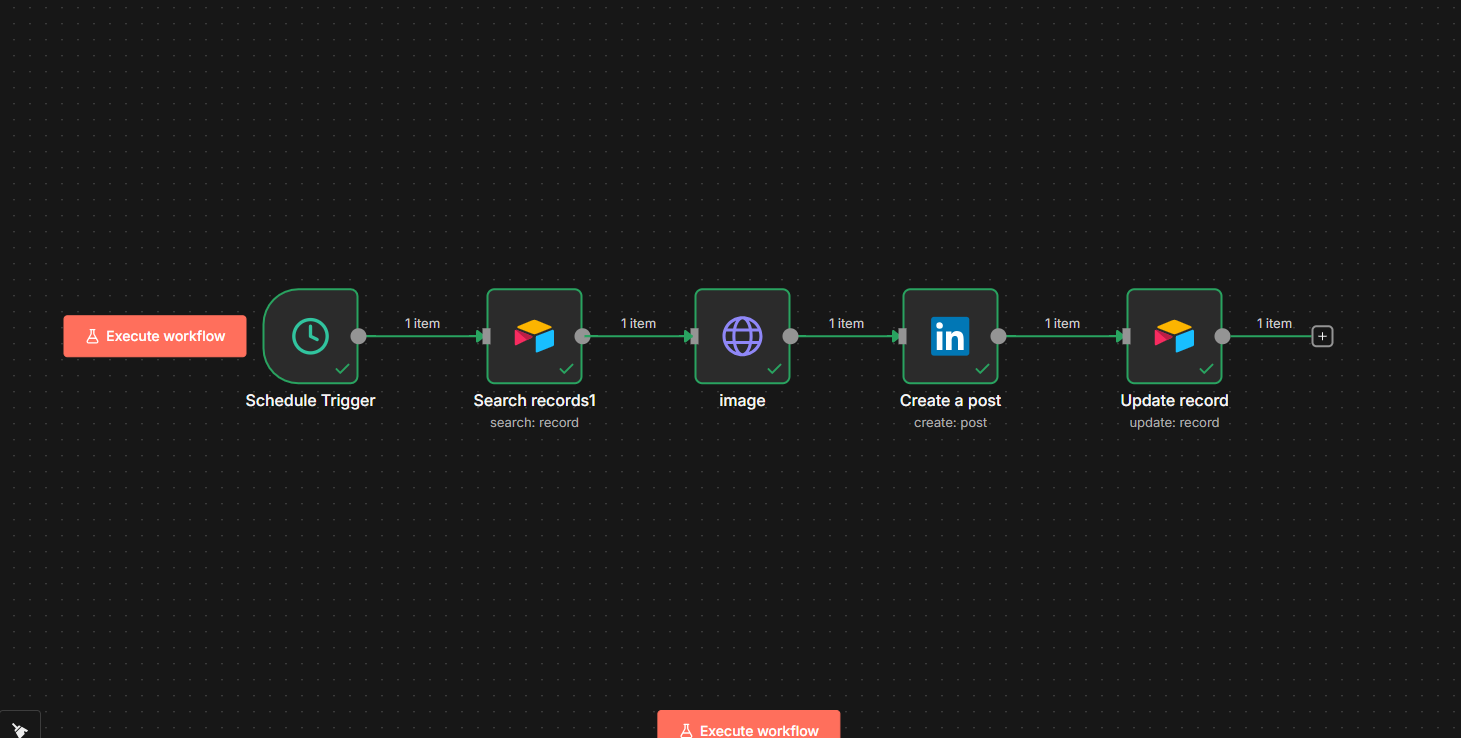The image size is (1461, 738).
Task: Click the green checkmark on Update record
Action: coord(1206,368)
